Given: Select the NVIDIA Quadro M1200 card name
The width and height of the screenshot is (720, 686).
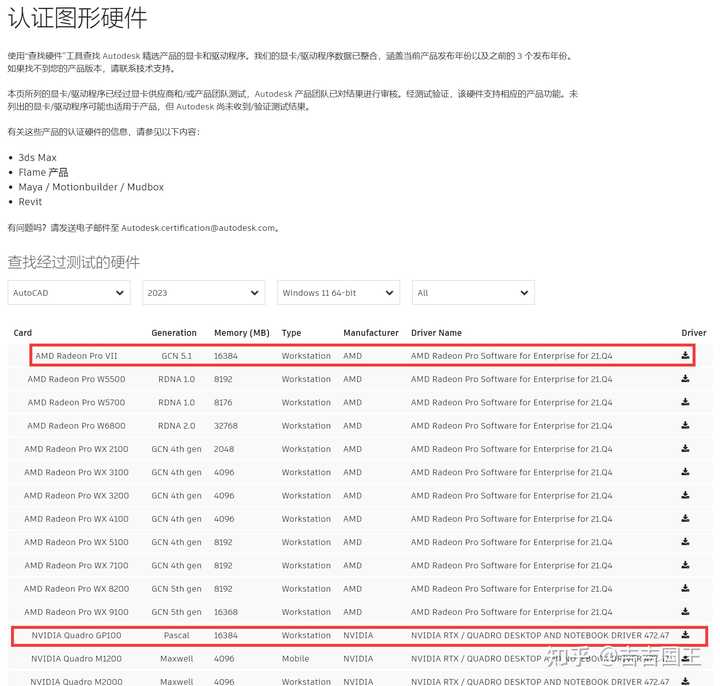Looking at the screenshot, I should 76,659.
